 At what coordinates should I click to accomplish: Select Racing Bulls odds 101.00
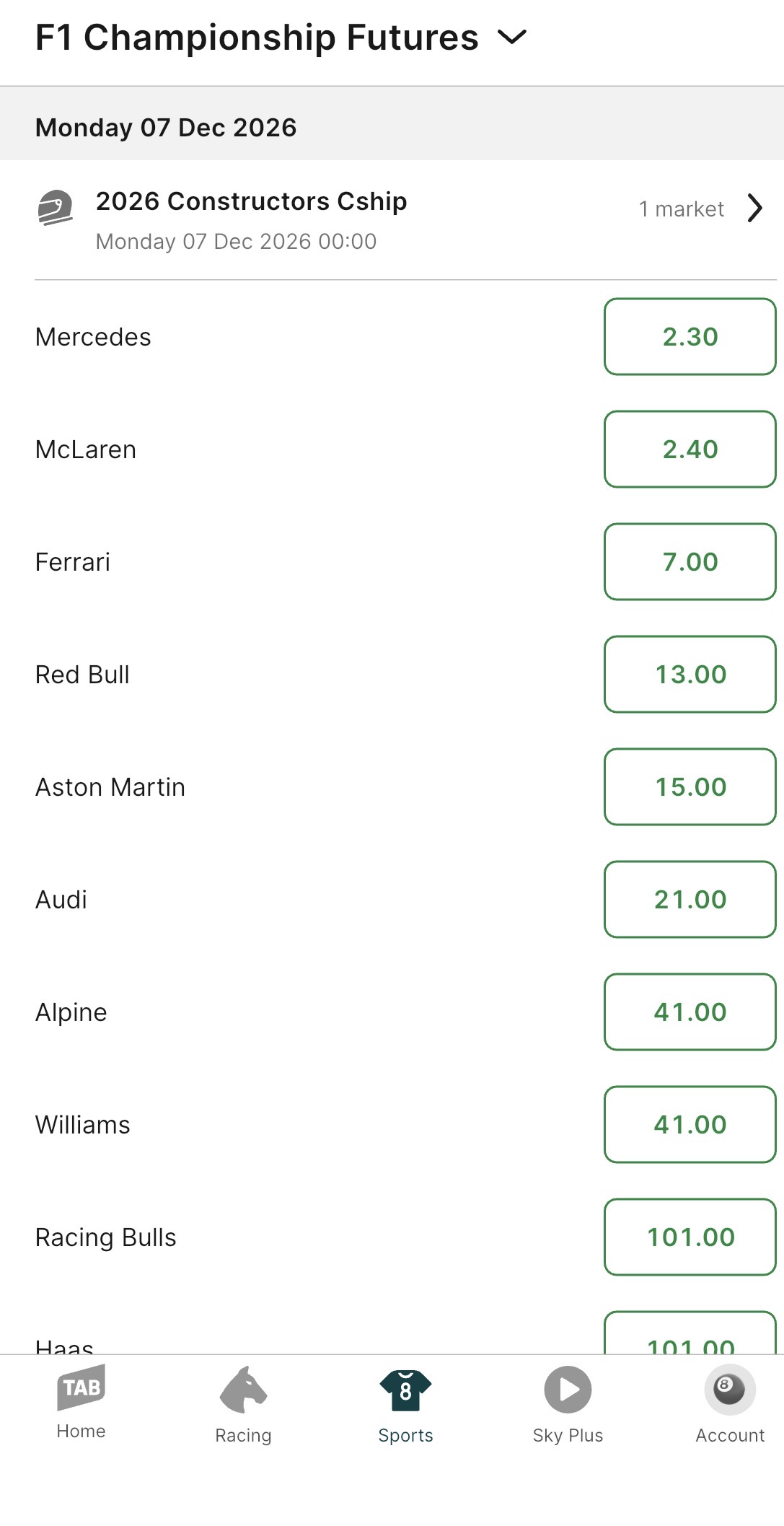coord(690,1237)
